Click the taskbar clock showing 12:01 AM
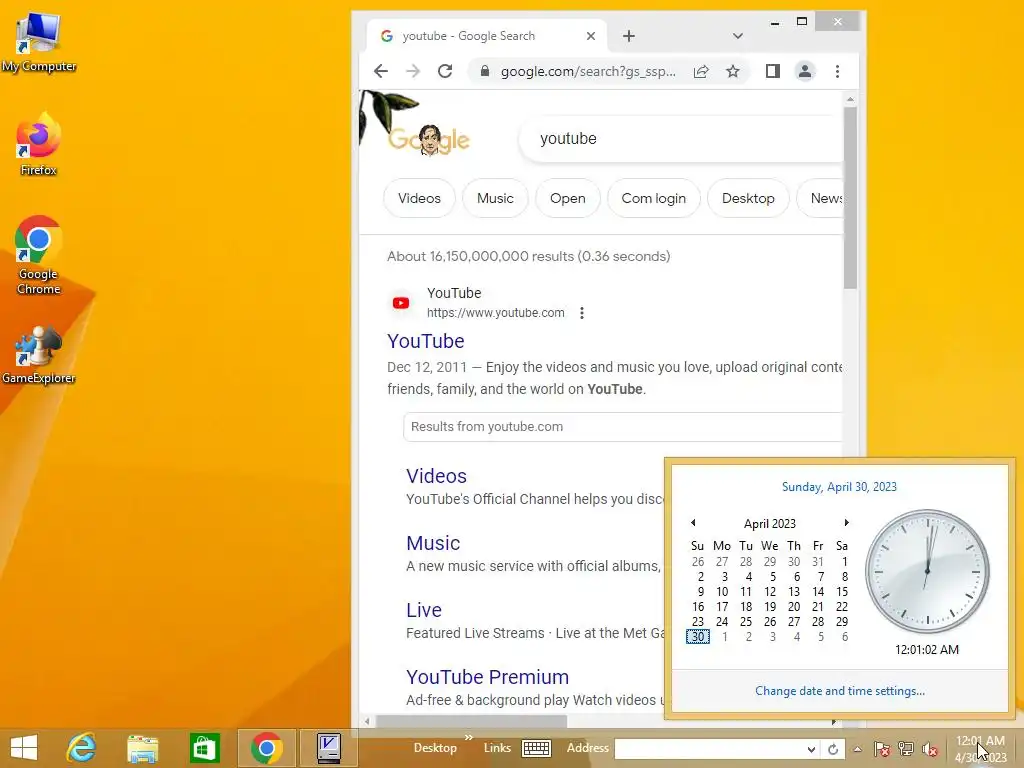Viewport: 1024px width, 768px height. tap(980, 748)
